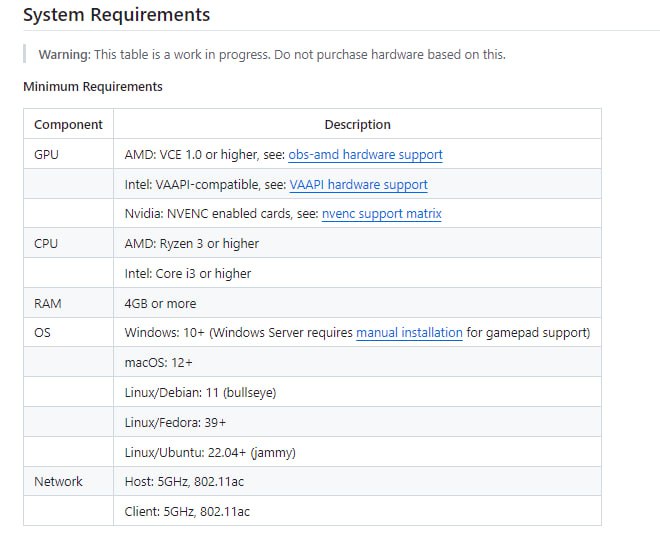Open the VAAPI hardware support link

coord(358,185)
